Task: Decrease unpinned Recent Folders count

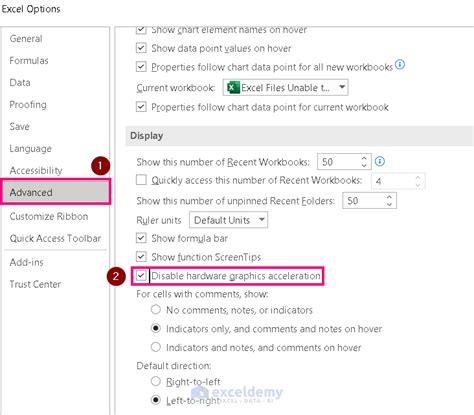Action: pyautogui.click(x=389, y=204)
